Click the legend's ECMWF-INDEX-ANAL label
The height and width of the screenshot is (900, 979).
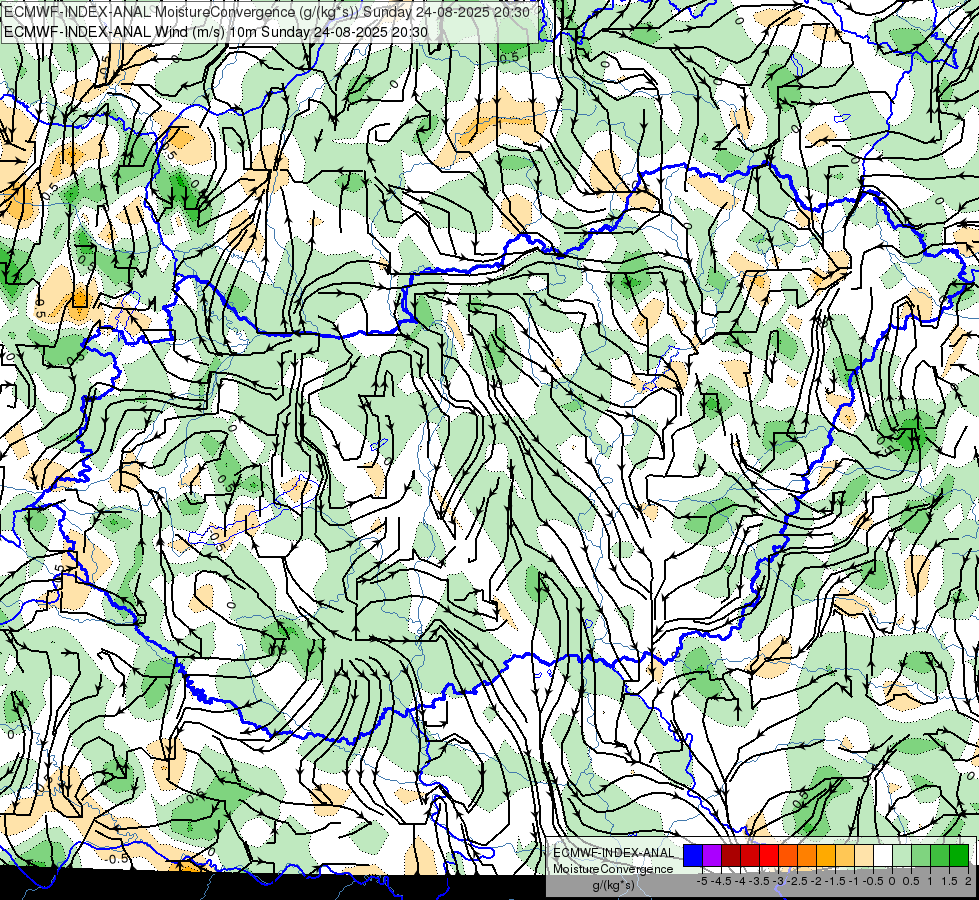pos(614,853)
